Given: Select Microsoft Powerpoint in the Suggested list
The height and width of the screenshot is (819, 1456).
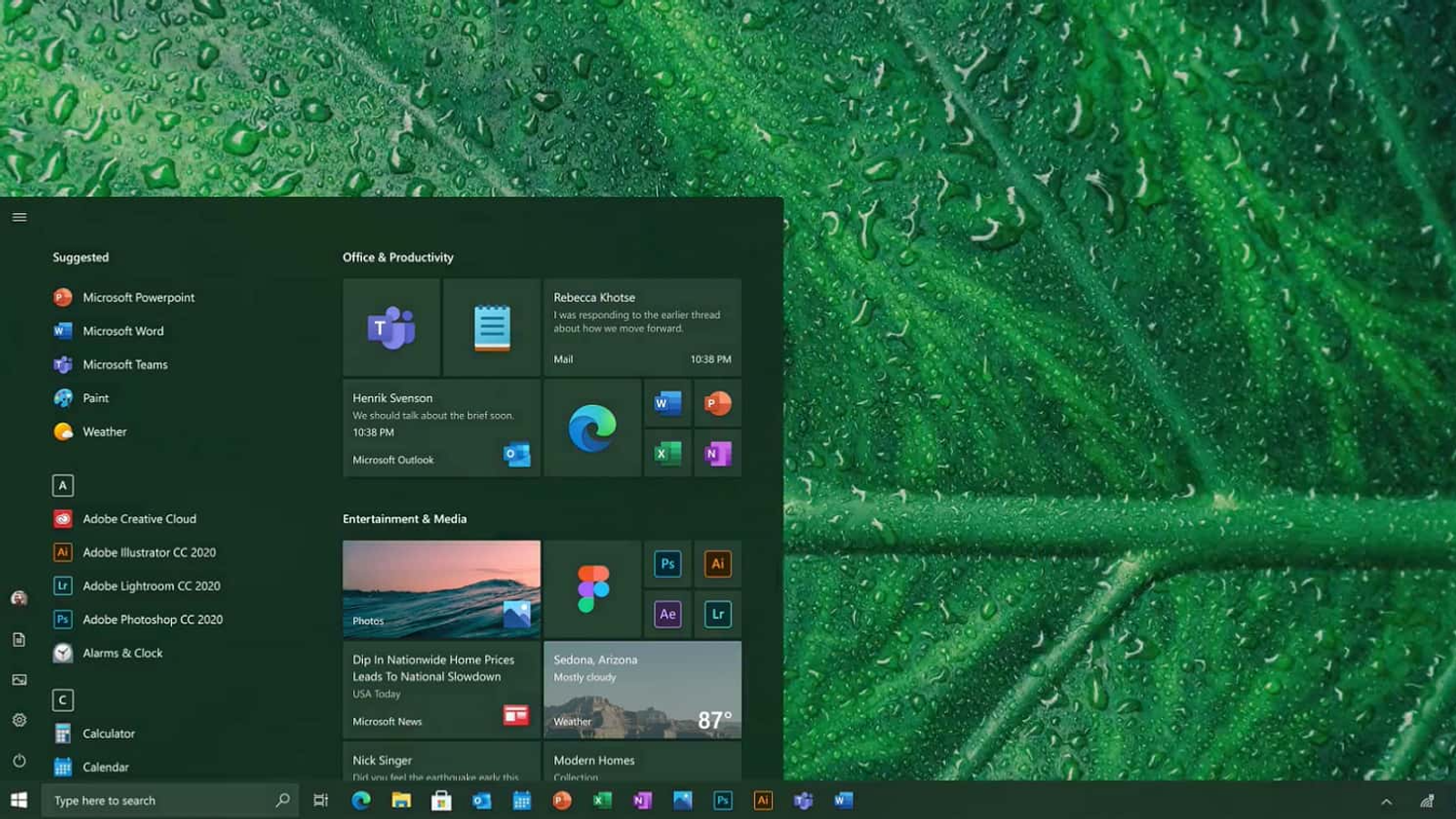Looking at the screenshot, I should pyautogui.click(x=124, y=298).
